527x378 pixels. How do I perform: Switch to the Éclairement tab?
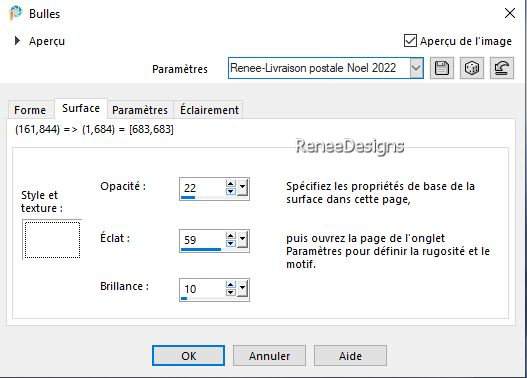[x=209, y=110]
